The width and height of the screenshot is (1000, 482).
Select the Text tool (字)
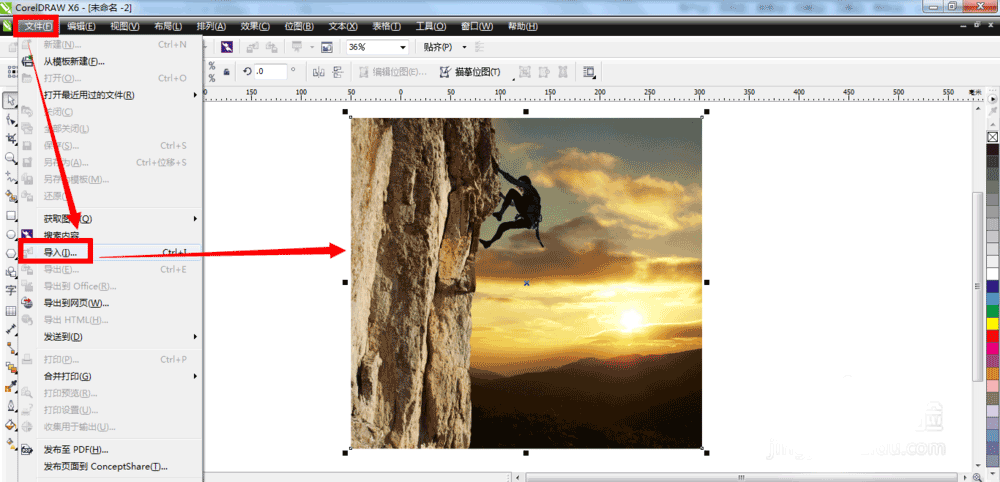coord(10,291)
